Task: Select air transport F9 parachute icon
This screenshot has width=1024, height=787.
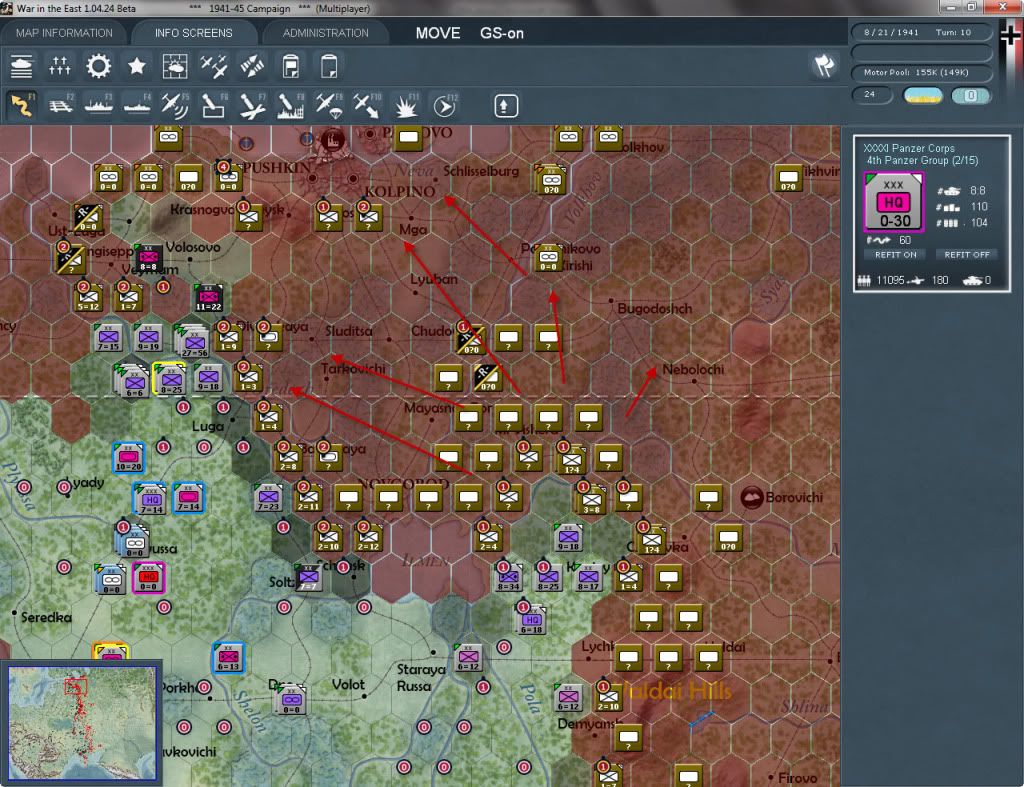Action: tap(328, 105)
